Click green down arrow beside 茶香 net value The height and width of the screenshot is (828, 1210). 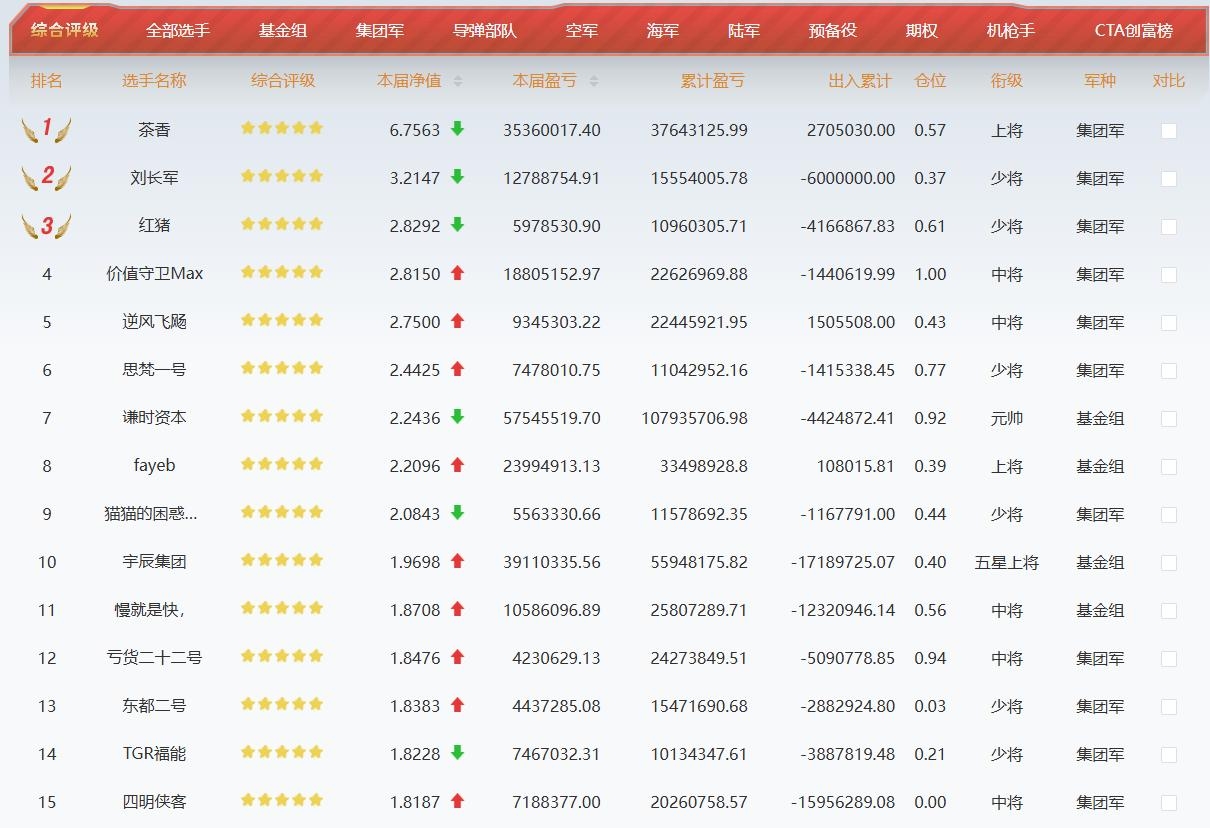tap(457, 129)
